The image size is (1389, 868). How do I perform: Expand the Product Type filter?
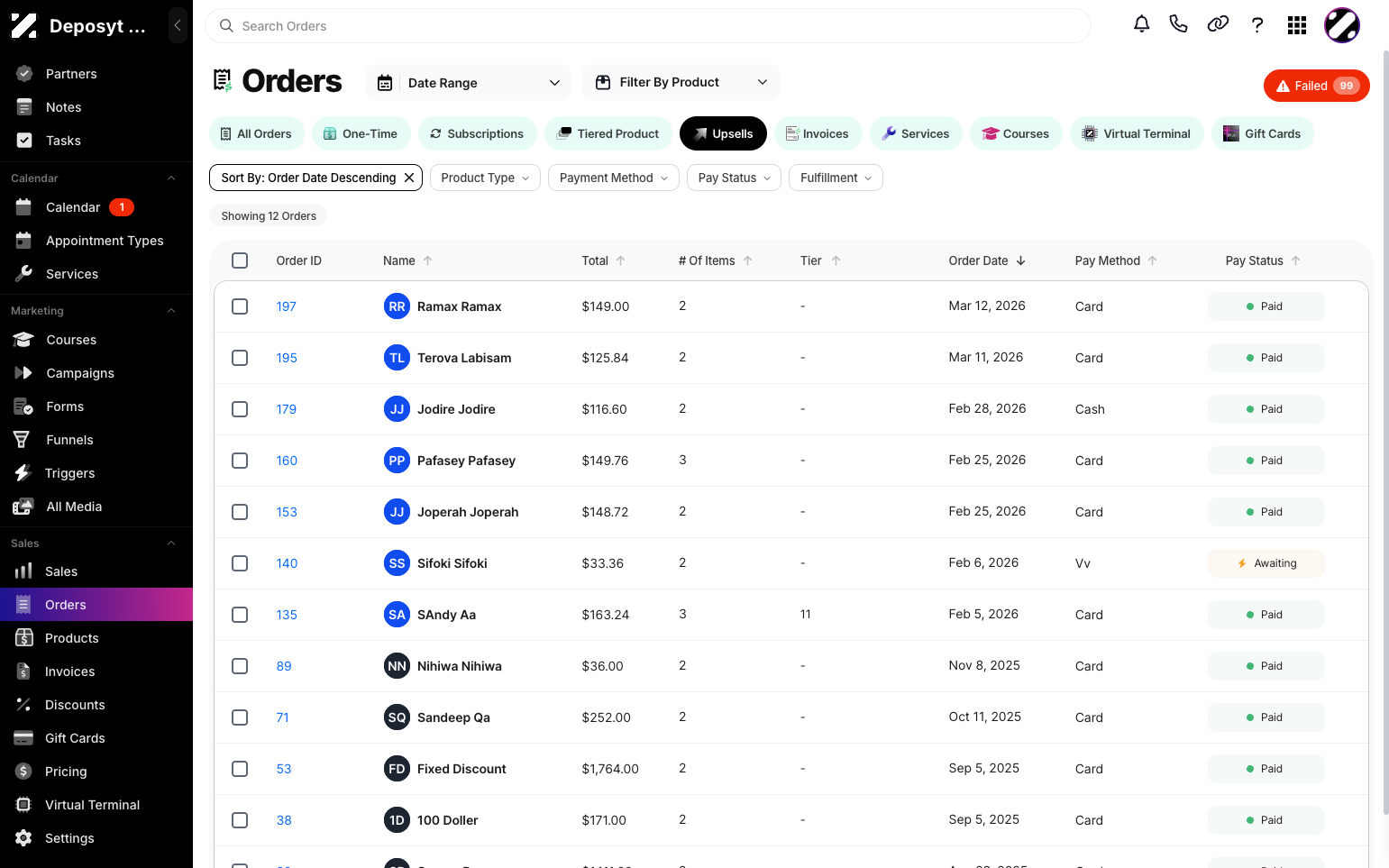(x=485, y=178)
